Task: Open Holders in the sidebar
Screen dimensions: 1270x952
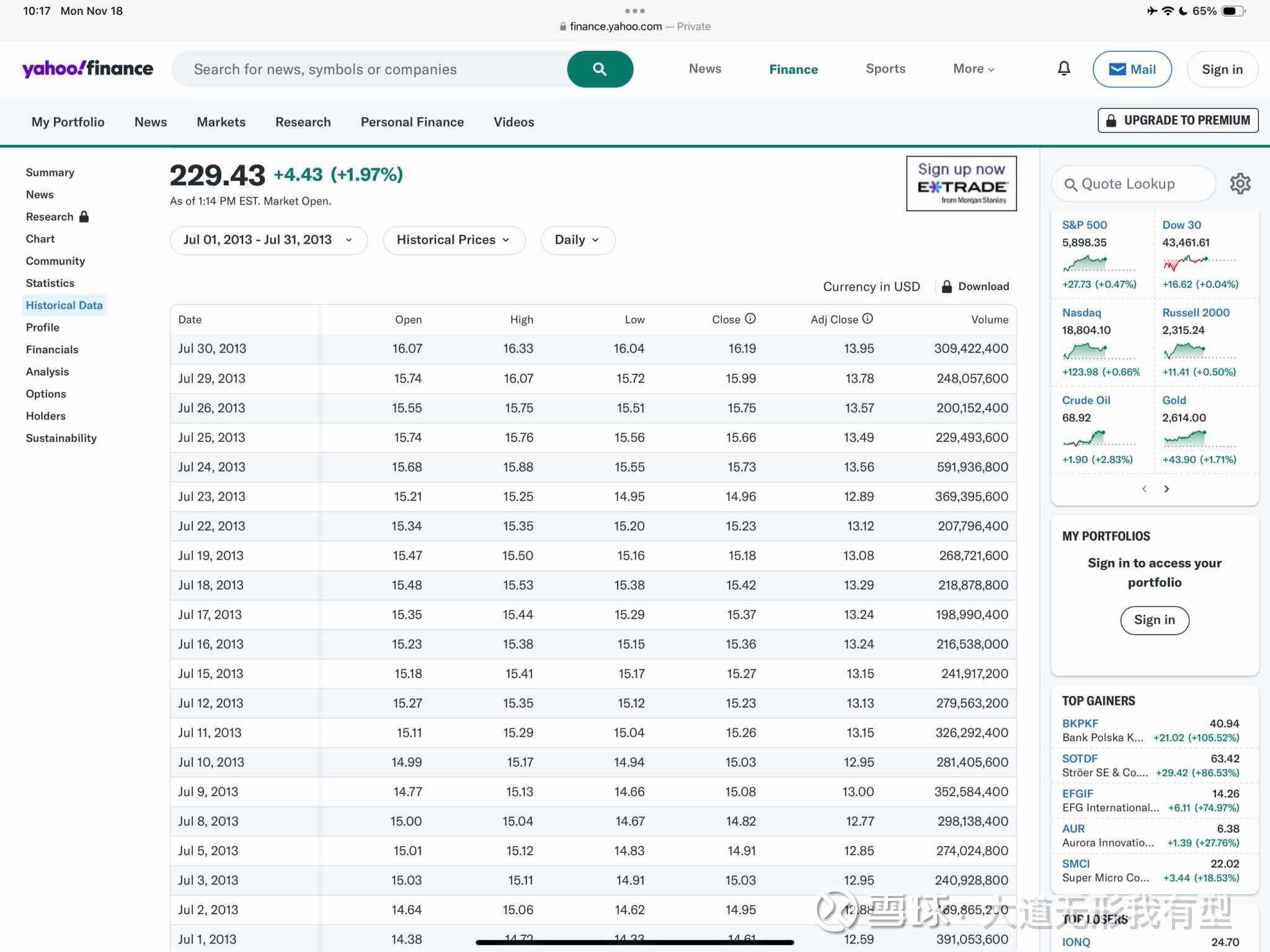Action: point(46,416)
